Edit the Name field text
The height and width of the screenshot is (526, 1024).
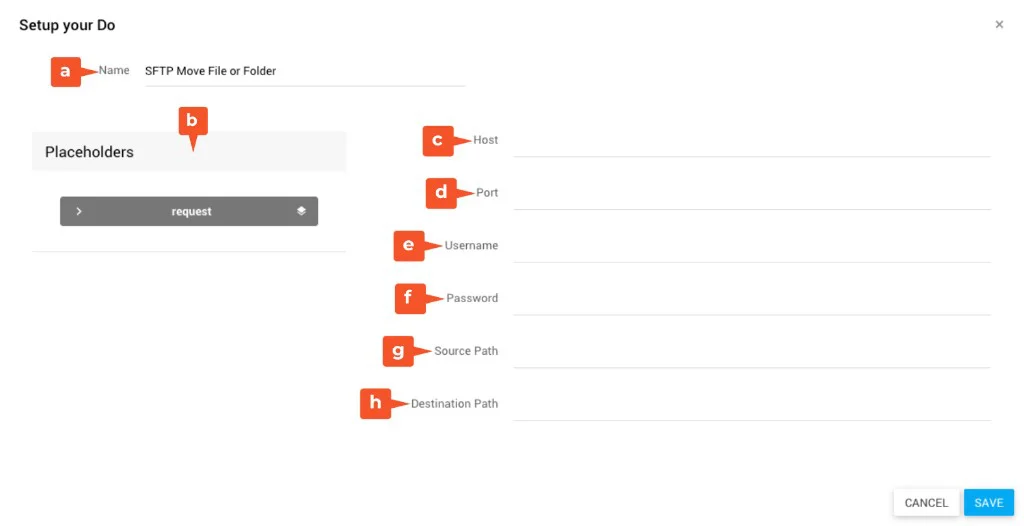click(x=304, y=72)
